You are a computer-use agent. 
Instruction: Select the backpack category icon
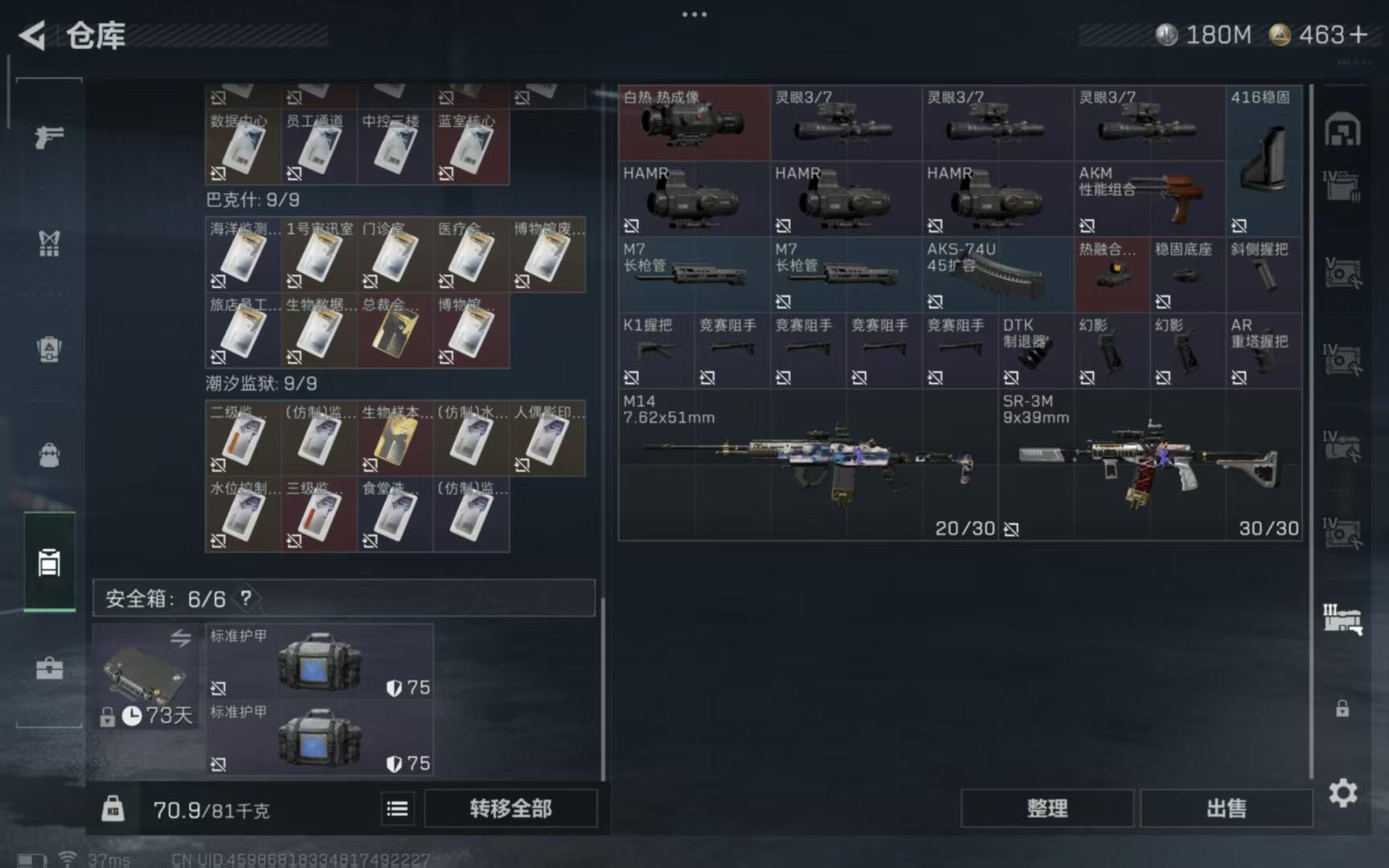tap(49, 455)
